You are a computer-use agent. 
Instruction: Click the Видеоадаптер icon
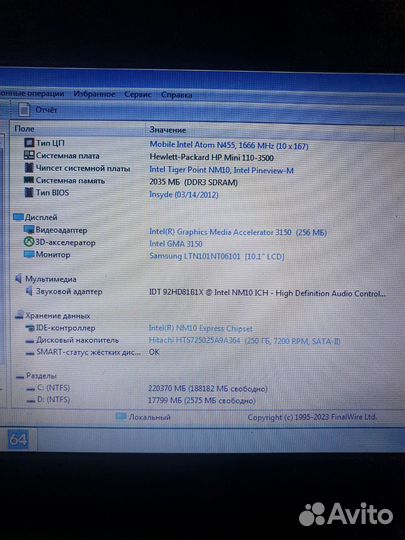tap(29, 229)
